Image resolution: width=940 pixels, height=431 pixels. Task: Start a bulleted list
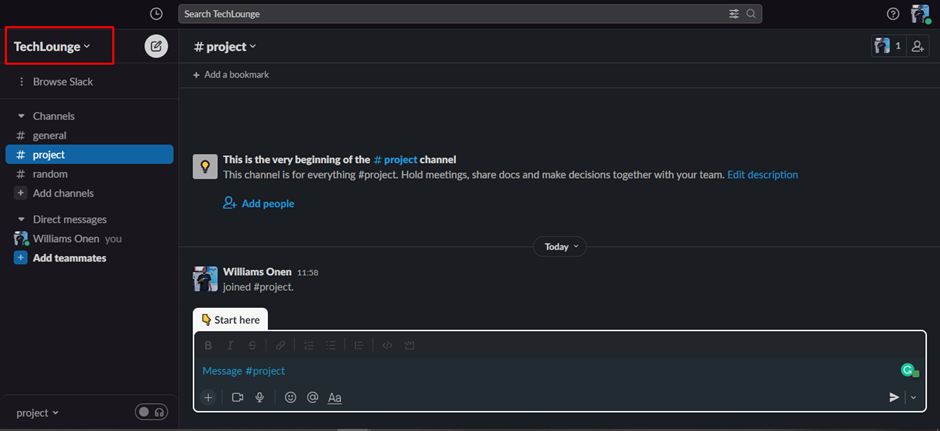coord(330,345)
